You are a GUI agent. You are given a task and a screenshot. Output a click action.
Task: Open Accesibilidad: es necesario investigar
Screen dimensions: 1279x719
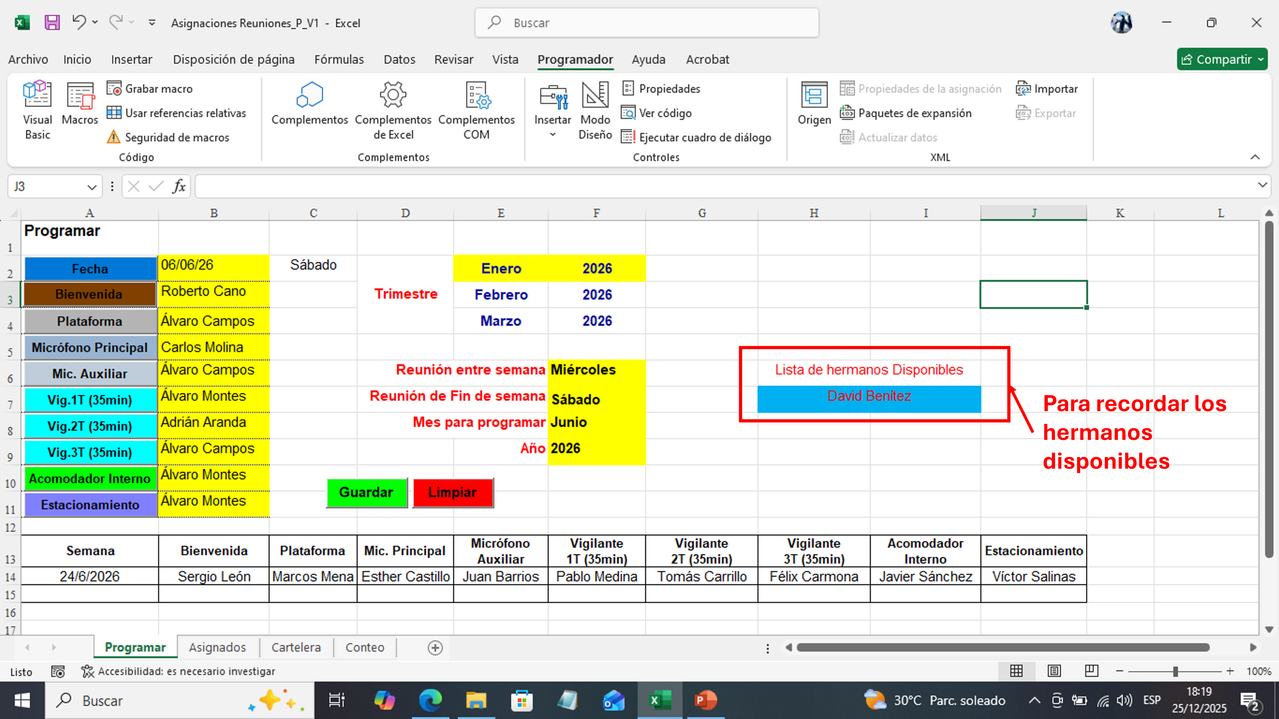(x=178, y=672)
